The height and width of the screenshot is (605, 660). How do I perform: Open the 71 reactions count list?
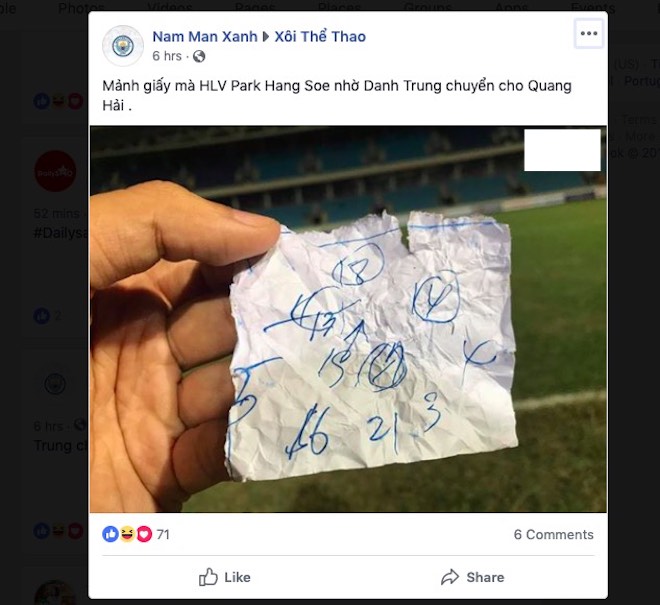163,534
